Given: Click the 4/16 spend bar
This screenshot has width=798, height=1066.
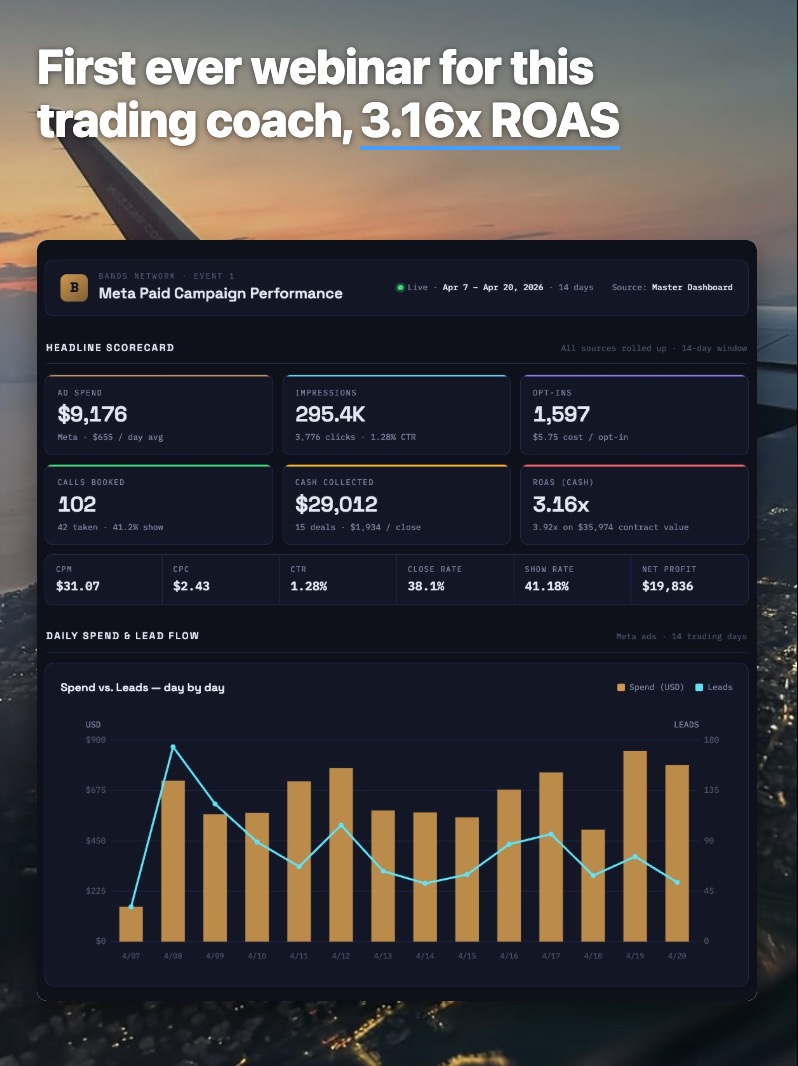Looking at the screenshot, I should click(509, 865).
